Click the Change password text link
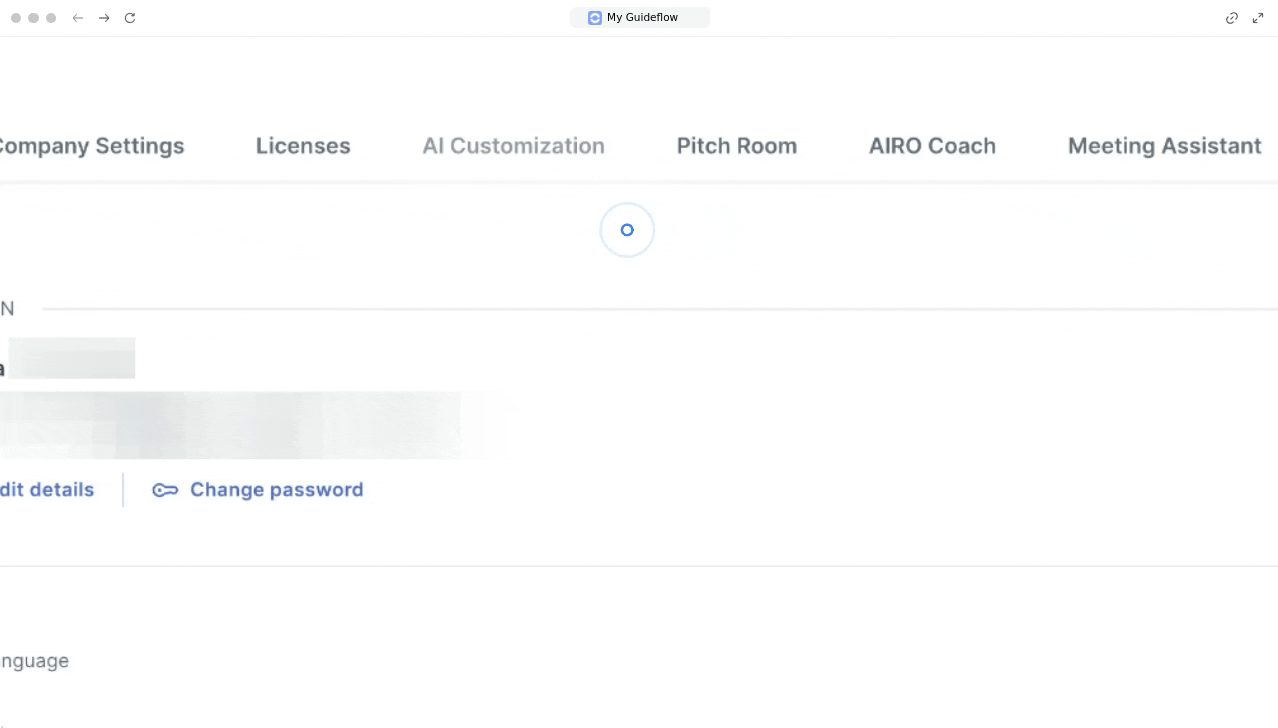 click(276, 490)
